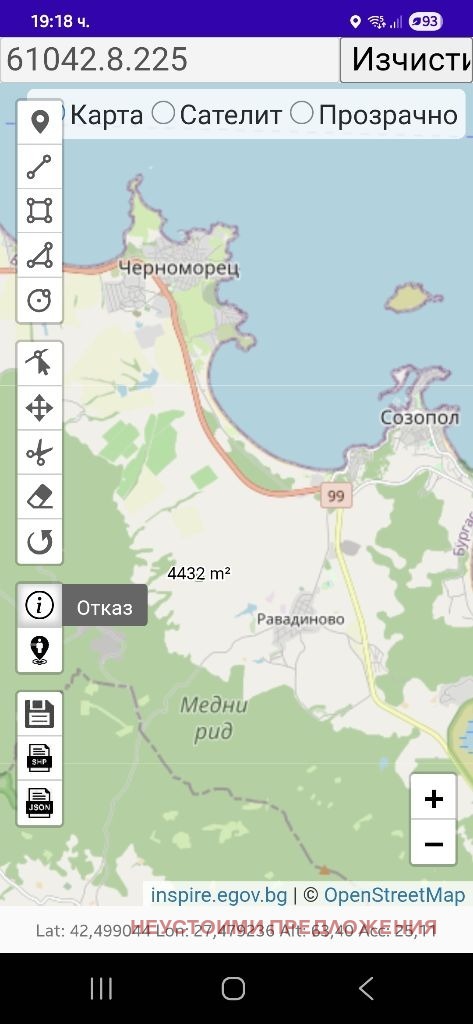Choose the move arrows tool
The height and width of the screenshot is (1024, 473).
coord(40,408)
